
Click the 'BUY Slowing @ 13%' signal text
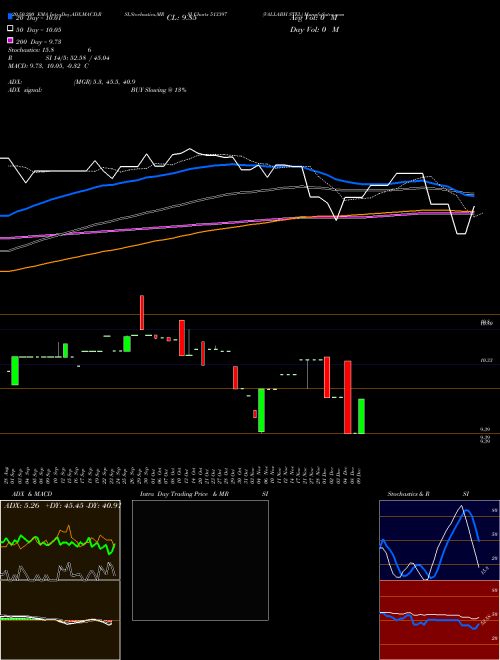click(158, 90)
